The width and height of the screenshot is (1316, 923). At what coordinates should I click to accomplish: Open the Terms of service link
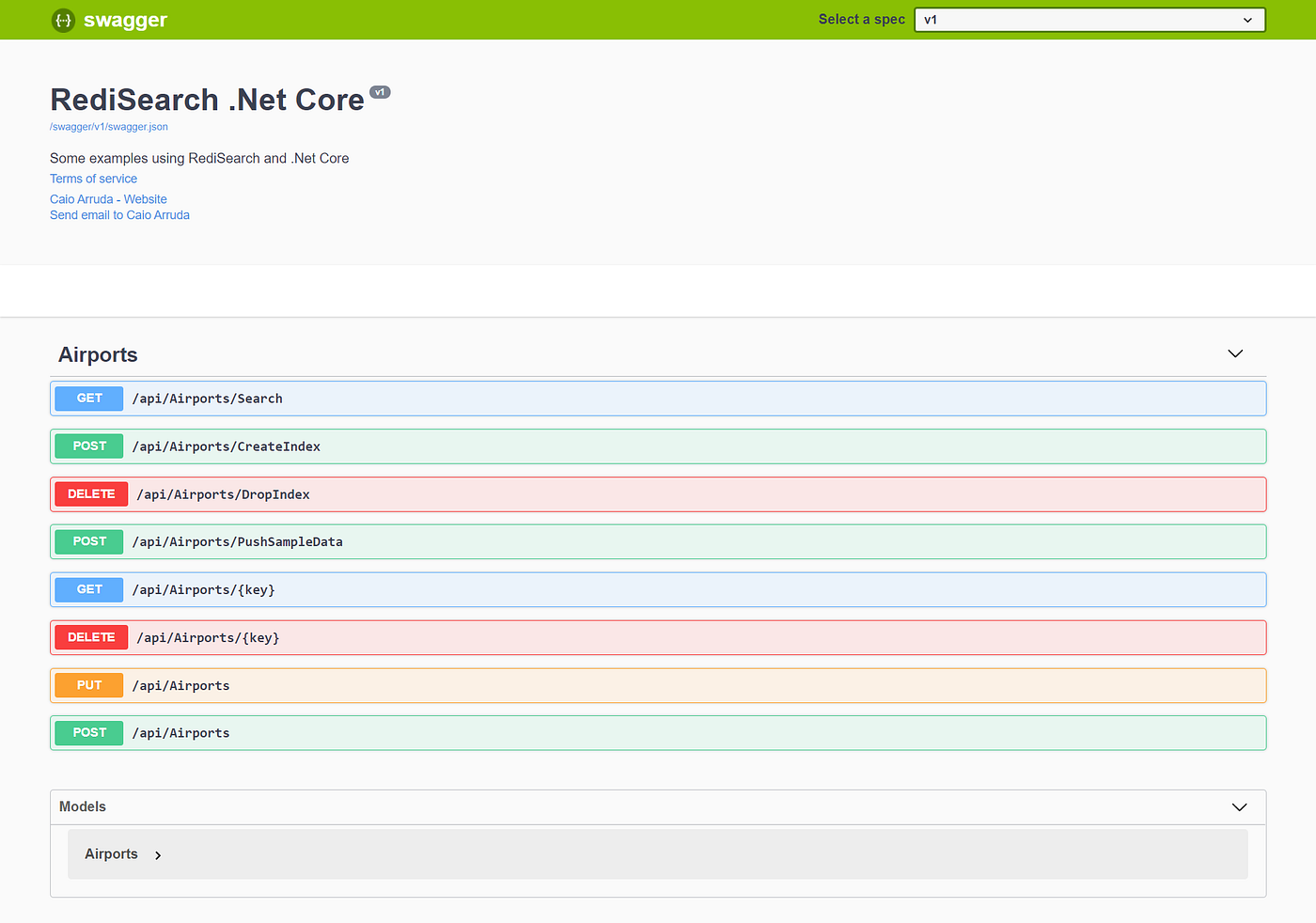pos(93,178)
